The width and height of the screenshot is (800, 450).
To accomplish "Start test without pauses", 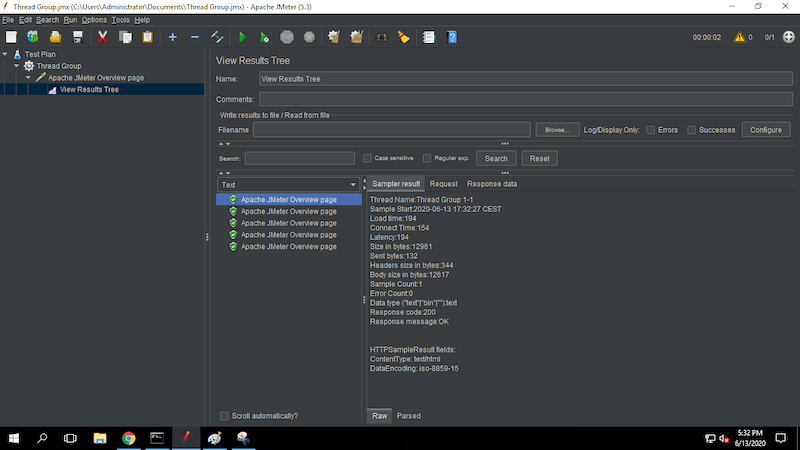I will pos(264,37).
